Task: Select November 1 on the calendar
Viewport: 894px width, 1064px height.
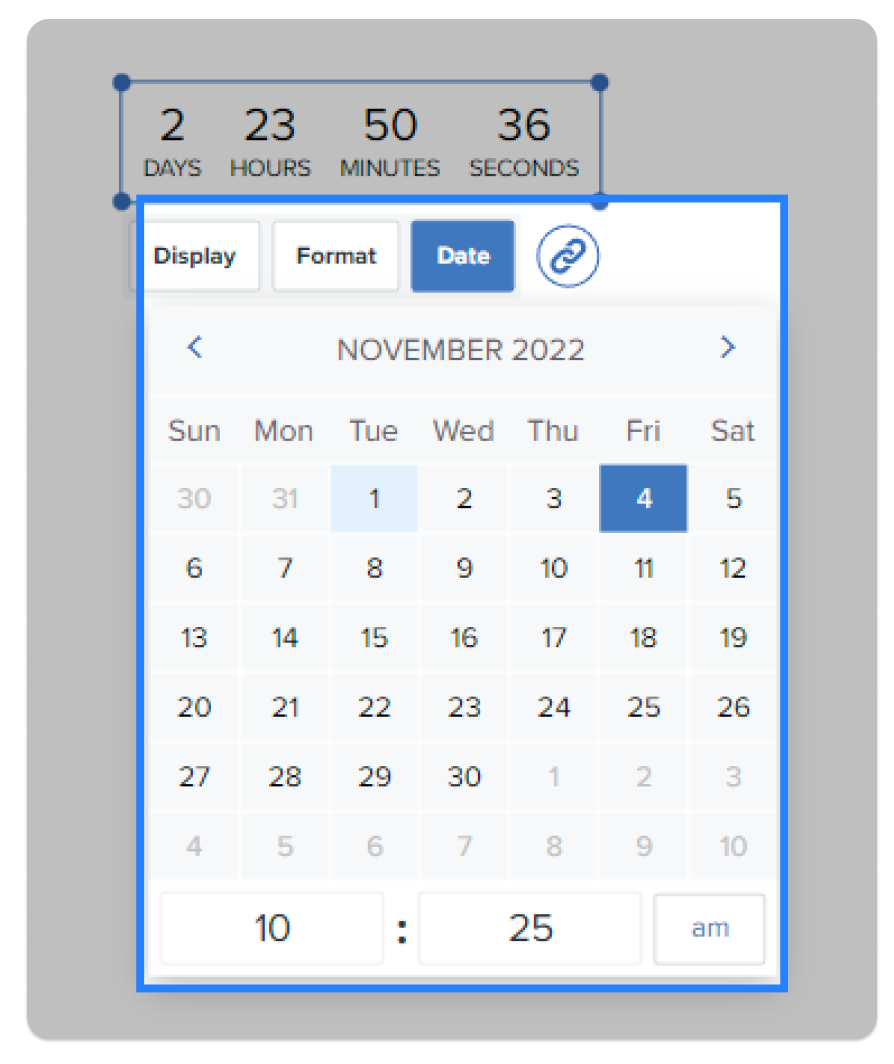Action: click(x=374, y=498)
